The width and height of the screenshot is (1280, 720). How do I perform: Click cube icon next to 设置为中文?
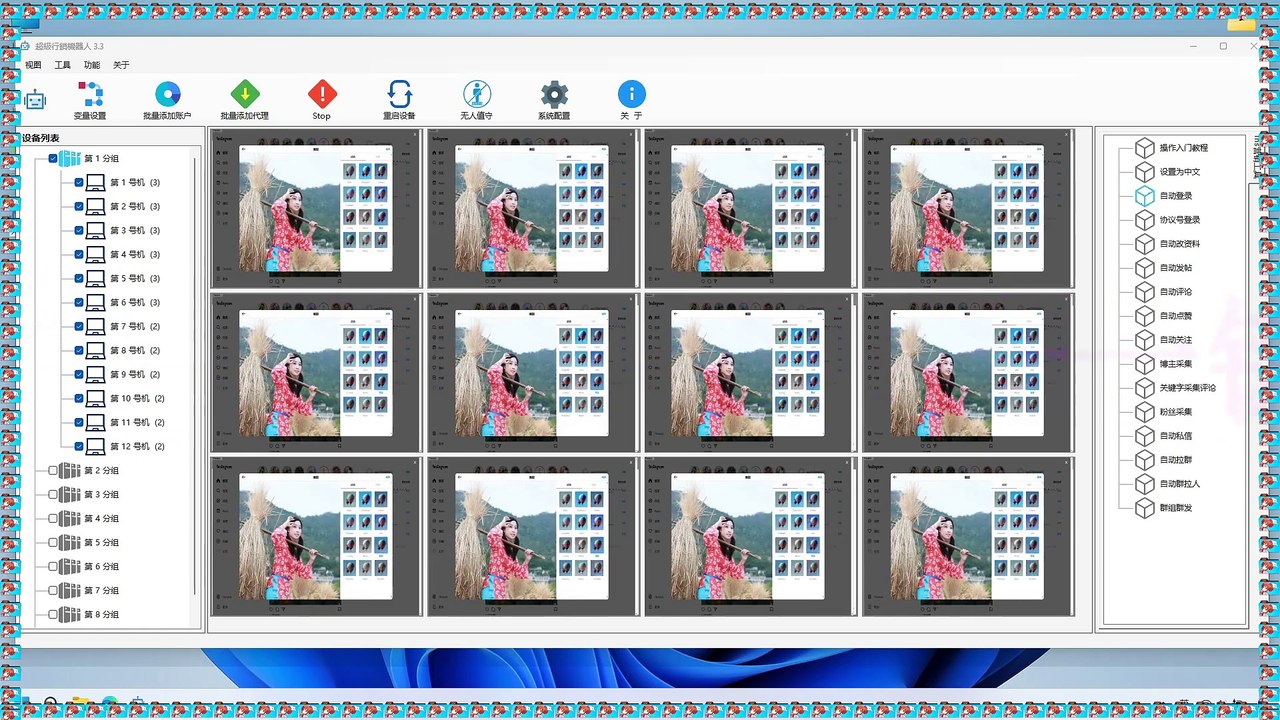click(1144, 172)
